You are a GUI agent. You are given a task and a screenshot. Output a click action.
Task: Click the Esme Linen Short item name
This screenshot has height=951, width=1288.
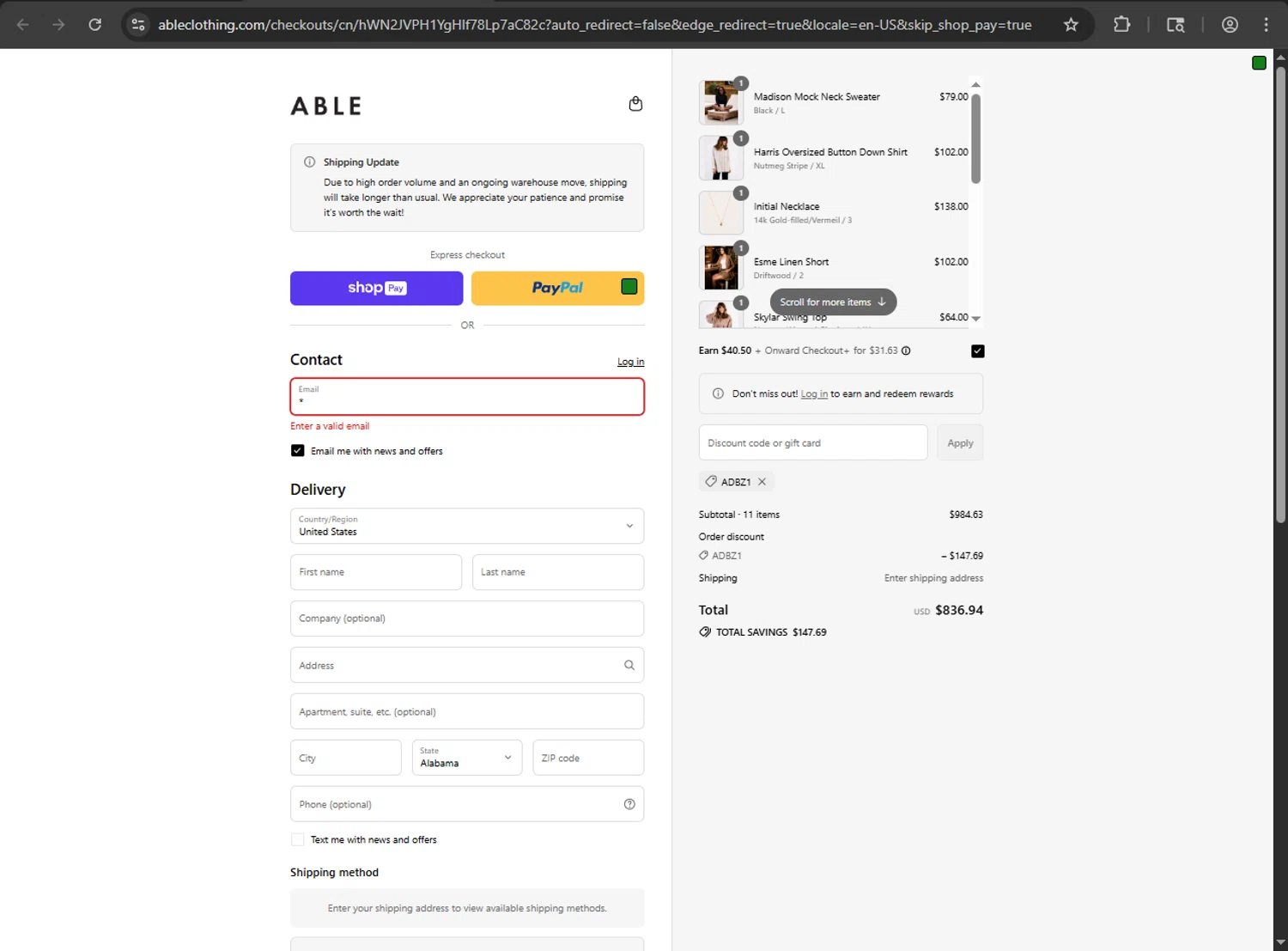click(x=791, y=262)
